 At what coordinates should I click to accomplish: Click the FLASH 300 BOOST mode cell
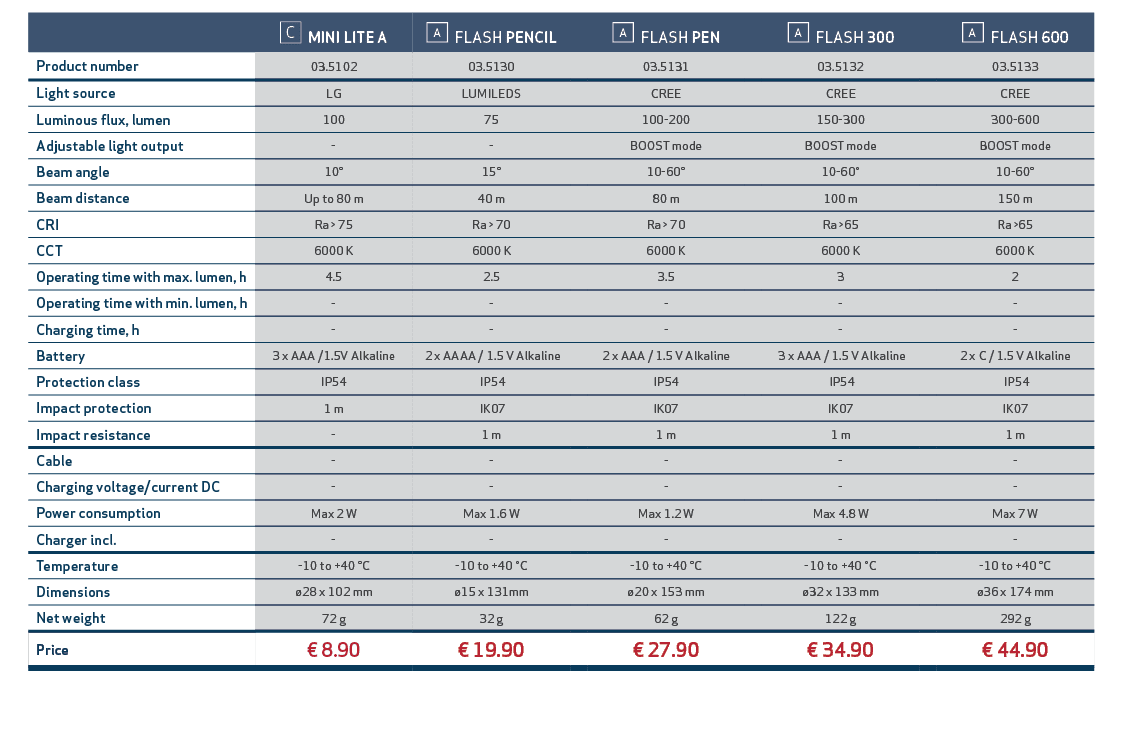pos(840,146)
